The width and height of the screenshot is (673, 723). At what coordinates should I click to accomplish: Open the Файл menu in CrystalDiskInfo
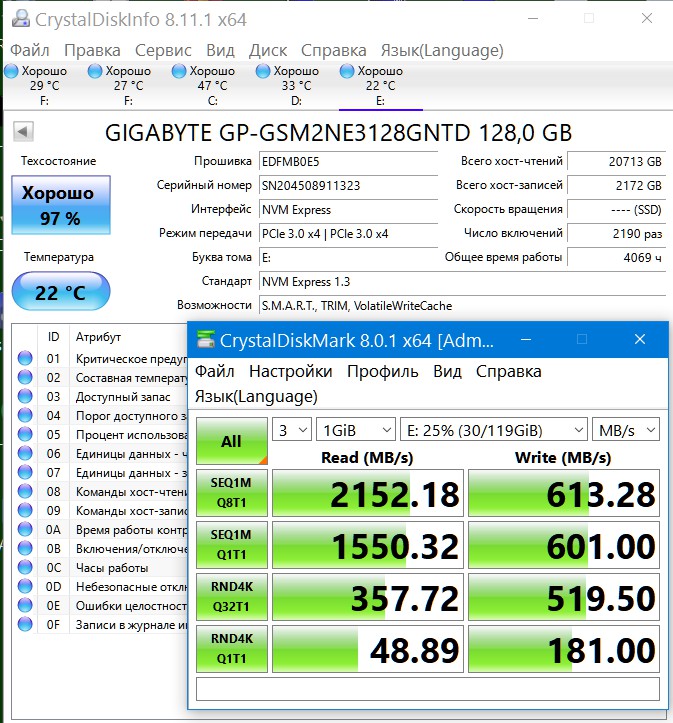pos(30,50)
